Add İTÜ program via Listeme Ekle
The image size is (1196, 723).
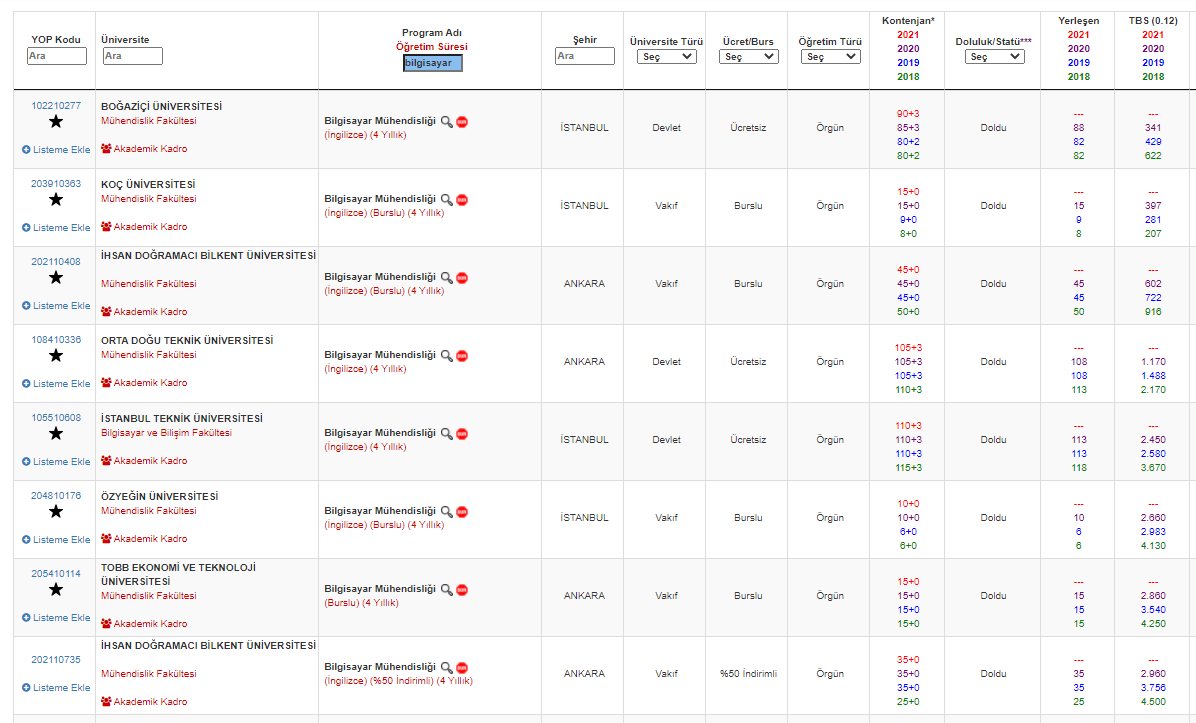point(56,461)
